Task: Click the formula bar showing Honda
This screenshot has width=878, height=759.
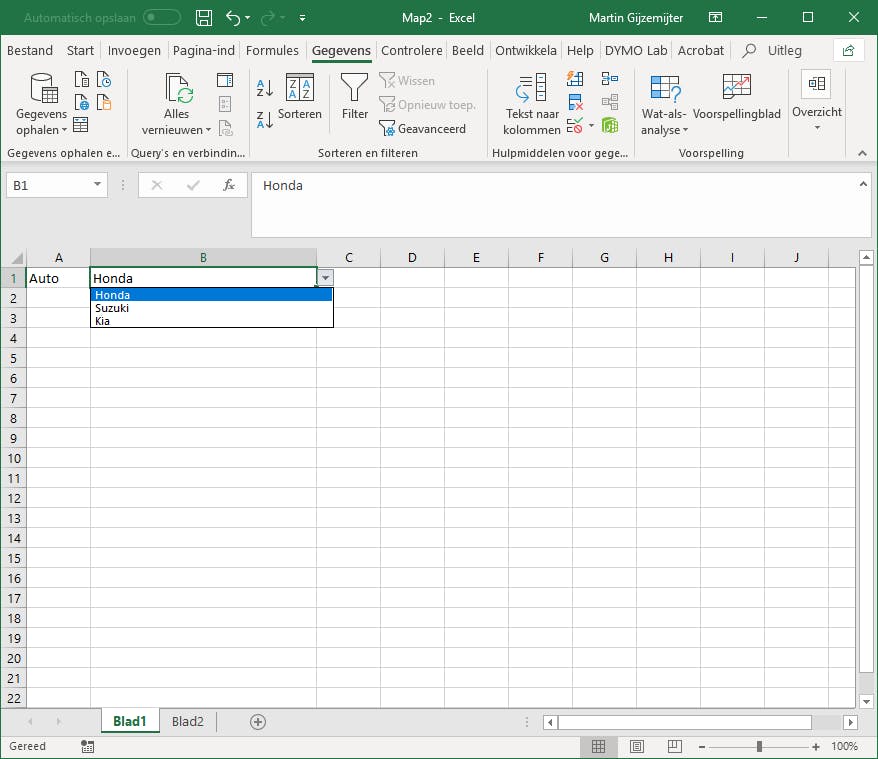Action: [561, 204]
